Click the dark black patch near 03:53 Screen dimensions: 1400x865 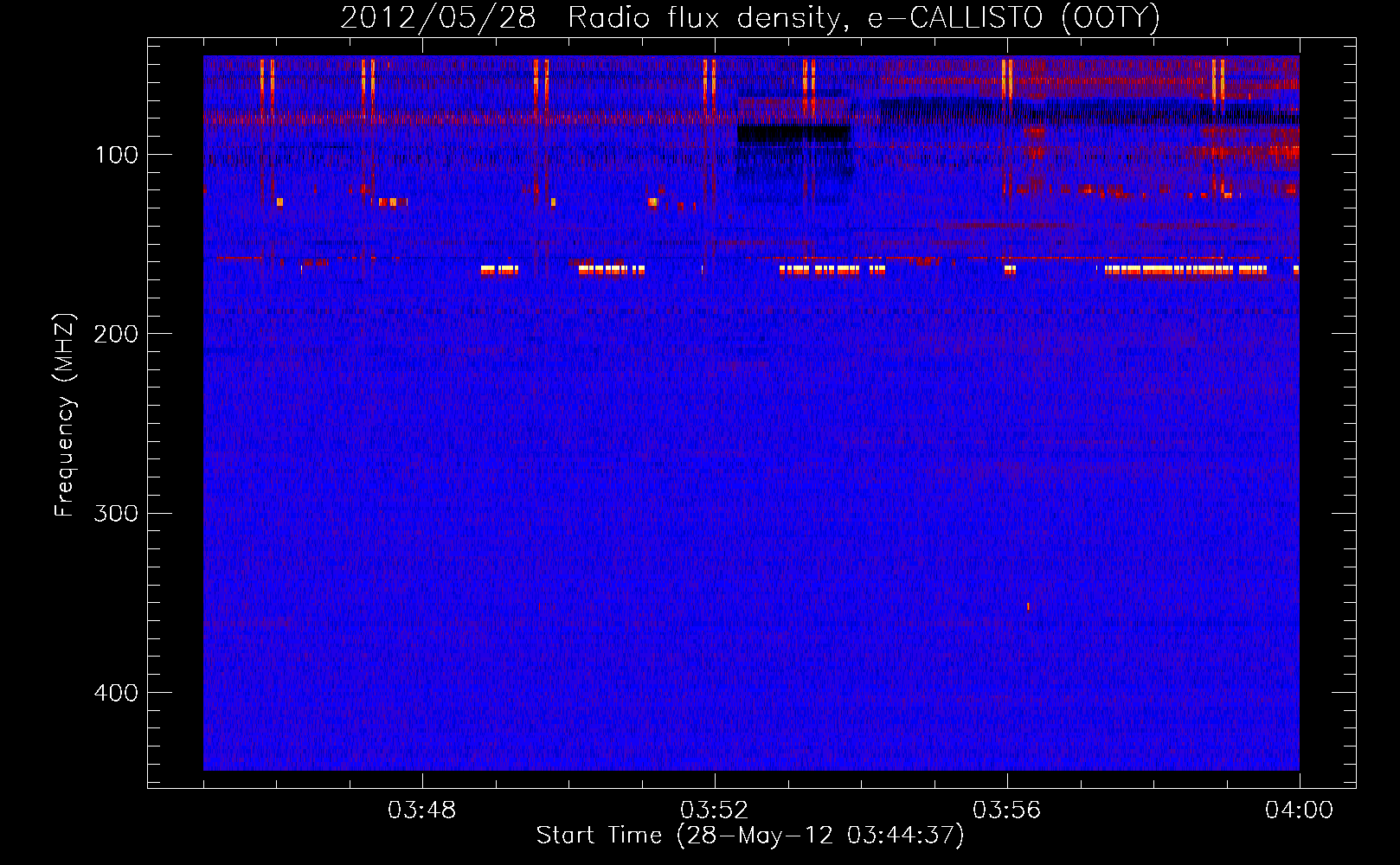pos(793,134)
